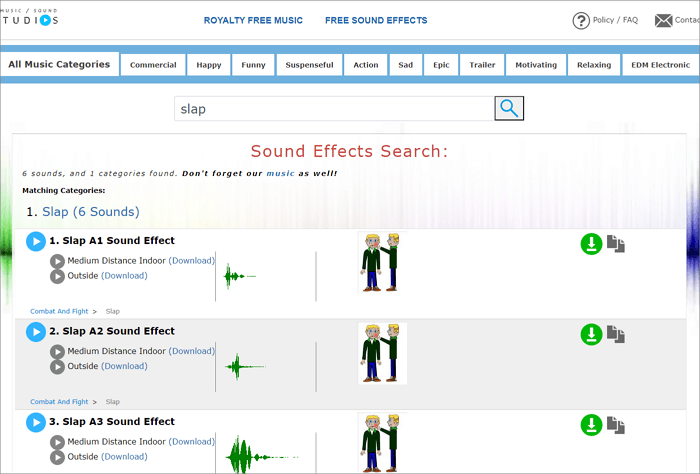Open the Contact envelope icon
Viewport: 700px width, 474px height.
(x=663, y=21)
